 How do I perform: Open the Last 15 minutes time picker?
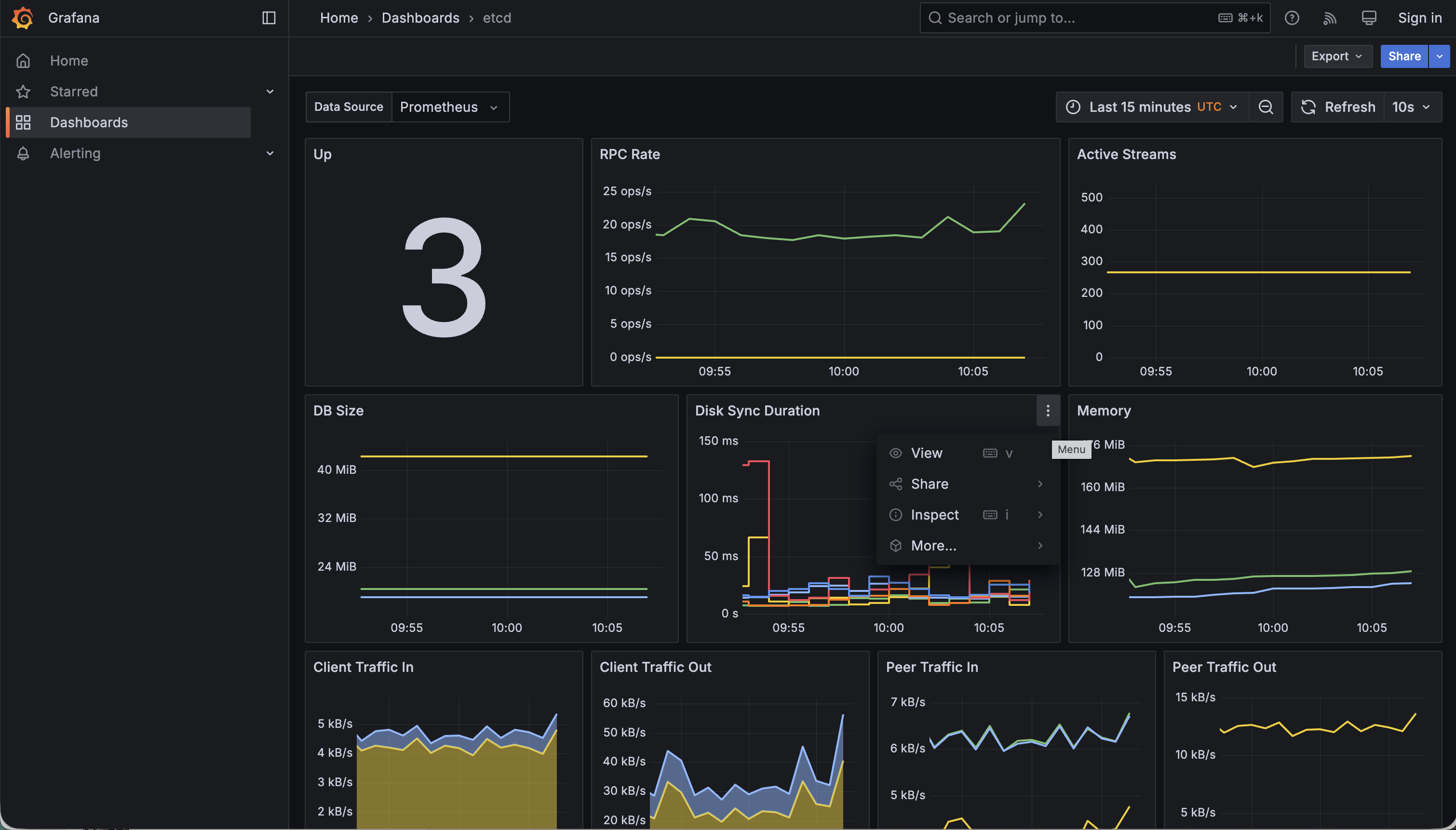(1152, 107)
